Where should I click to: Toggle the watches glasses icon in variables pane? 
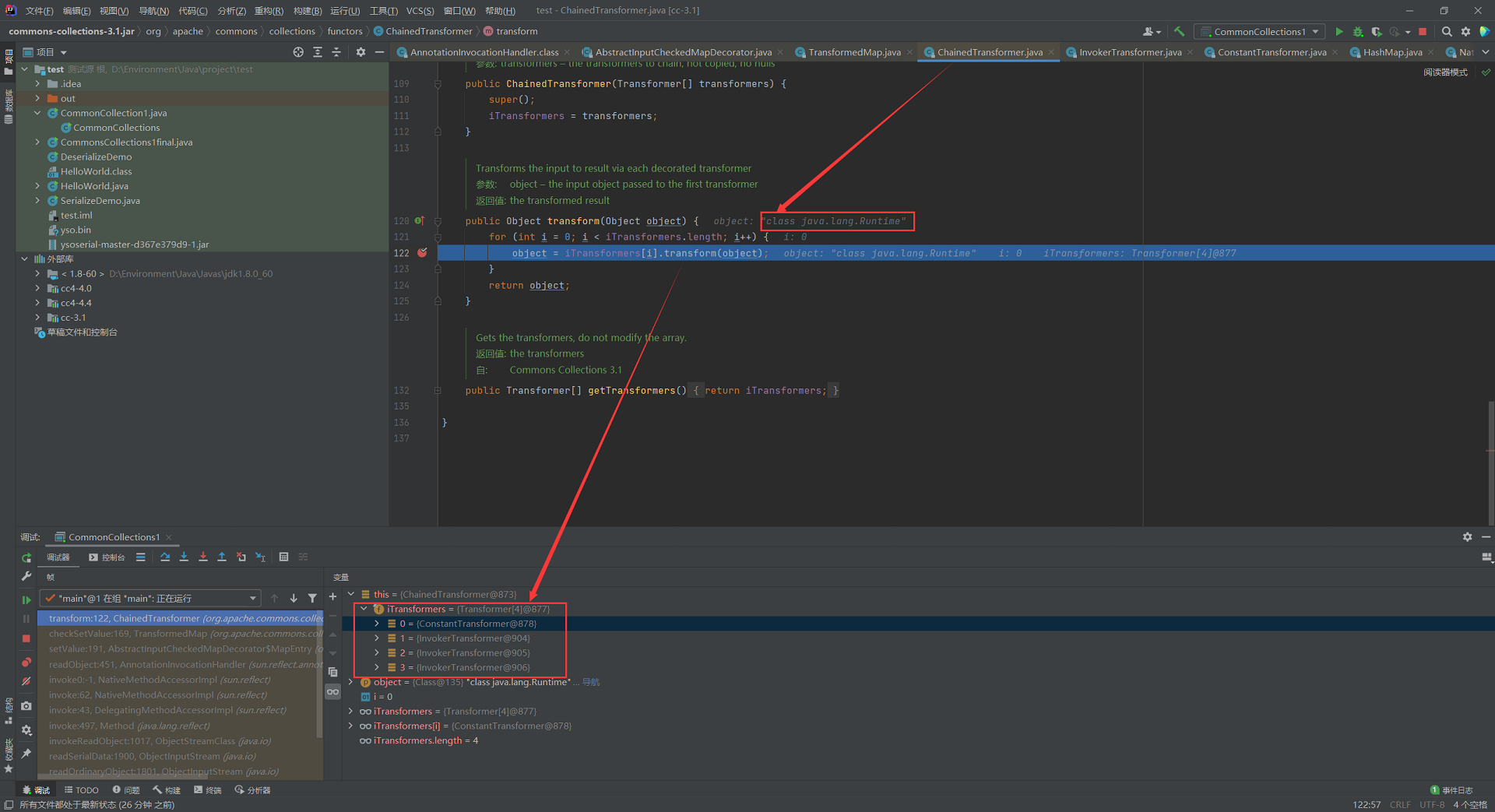[x=332, y=691]
